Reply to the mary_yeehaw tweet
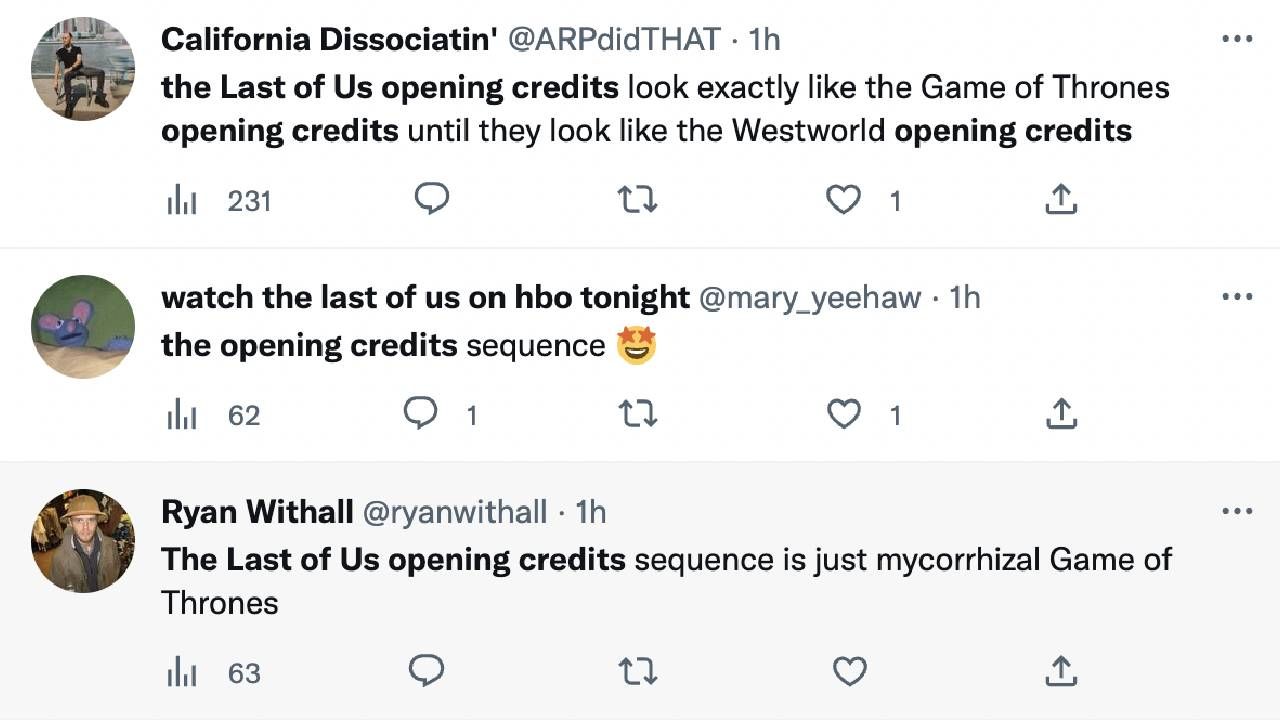 421,413
